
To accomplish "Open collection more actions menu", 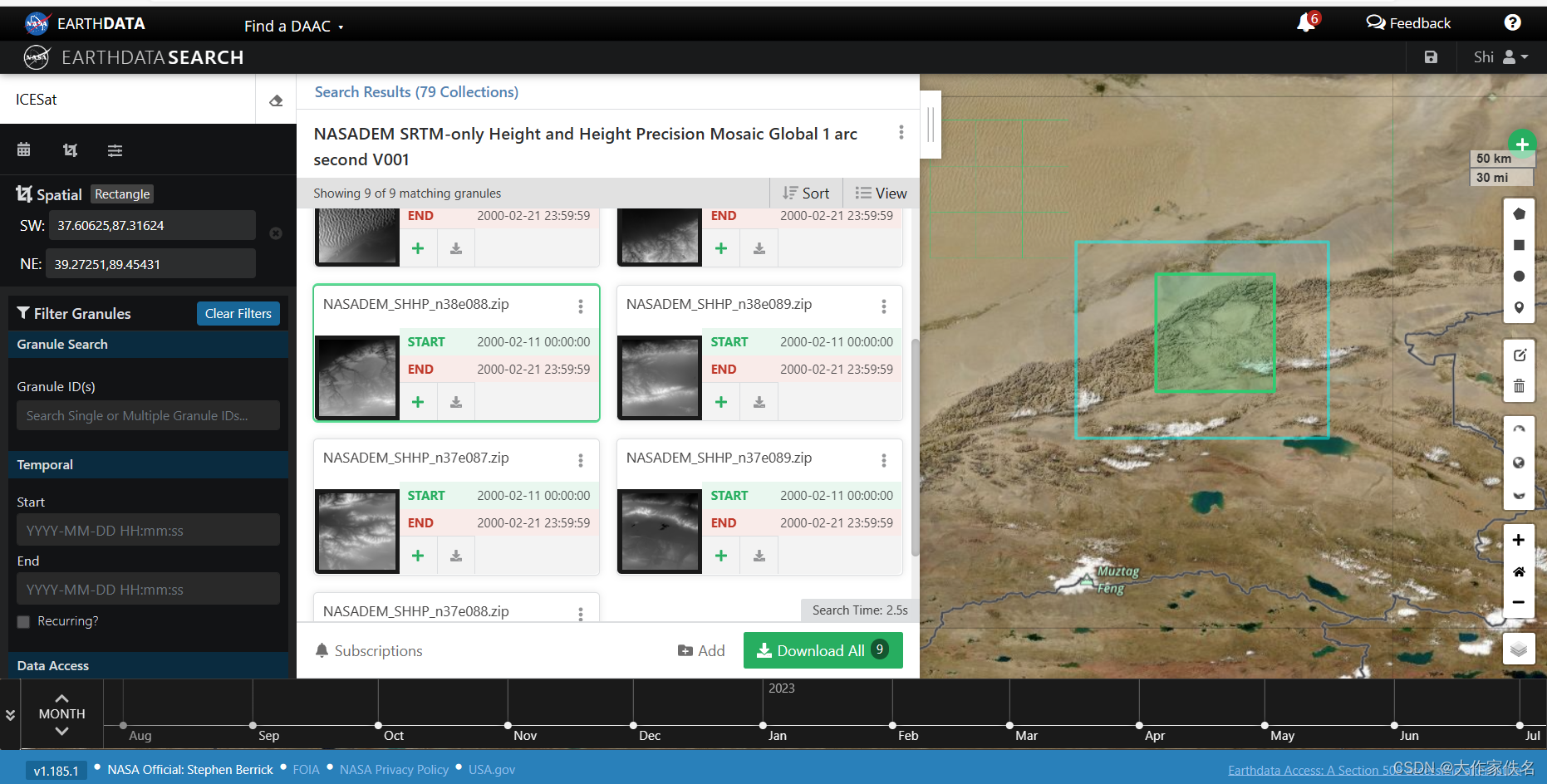I will click(x=901, y=132).
